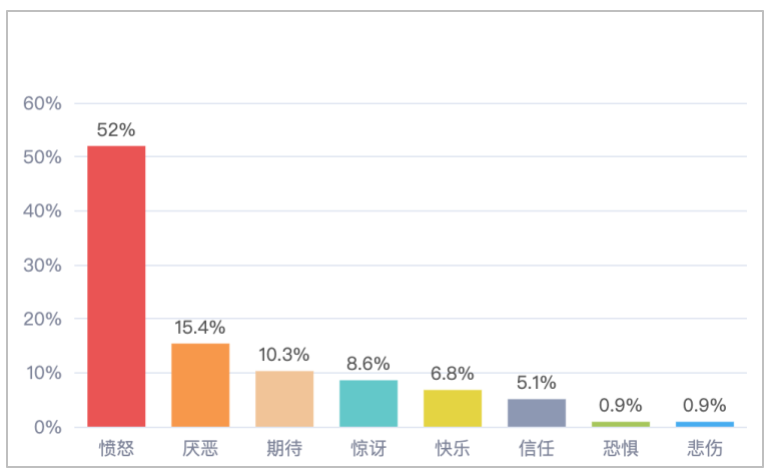Select the 5.1% value label
This screenshot has height=476, width=772.
(536, 383)
